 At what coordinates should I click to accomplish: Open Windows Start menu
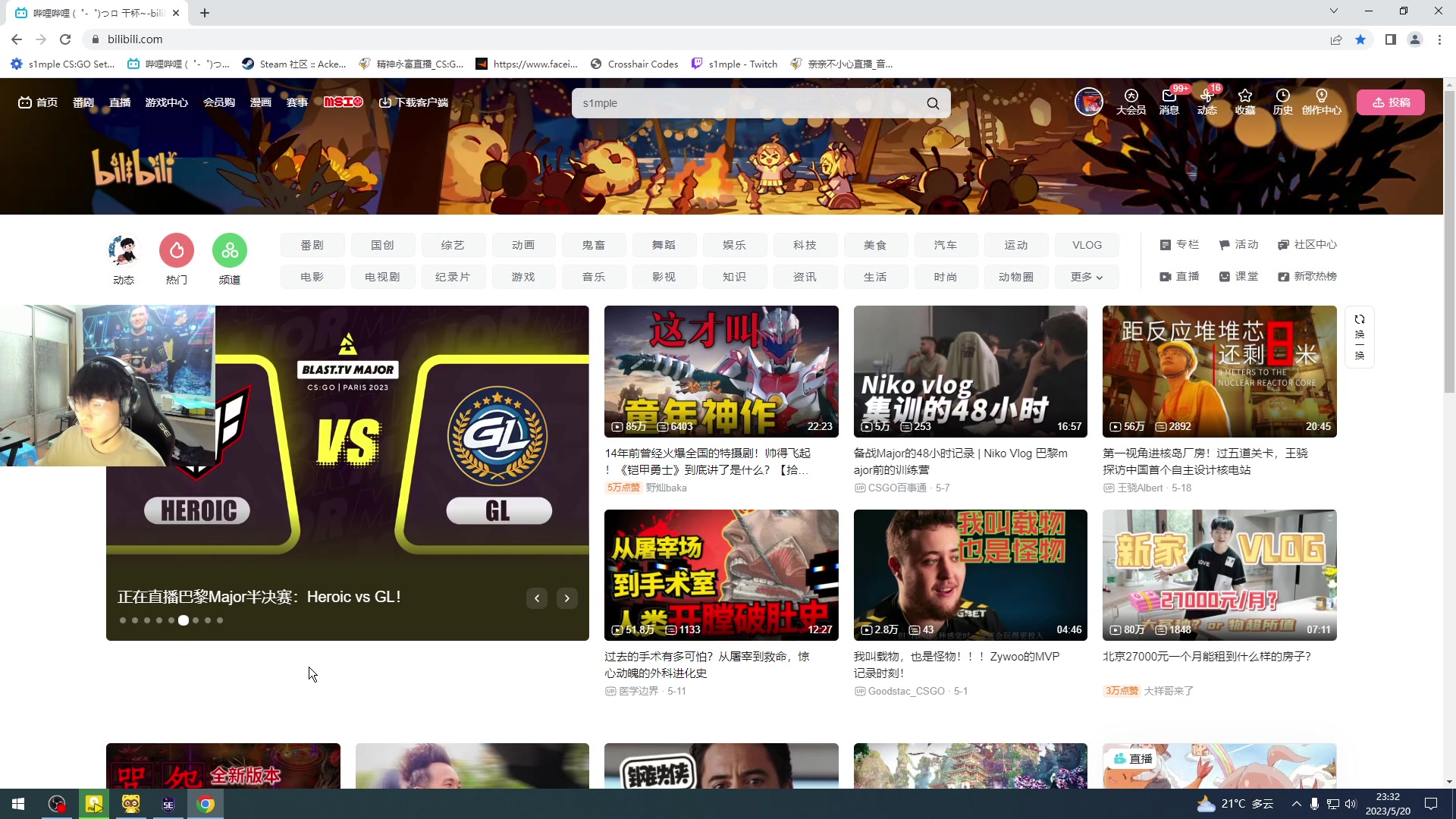tap(18, 804)
